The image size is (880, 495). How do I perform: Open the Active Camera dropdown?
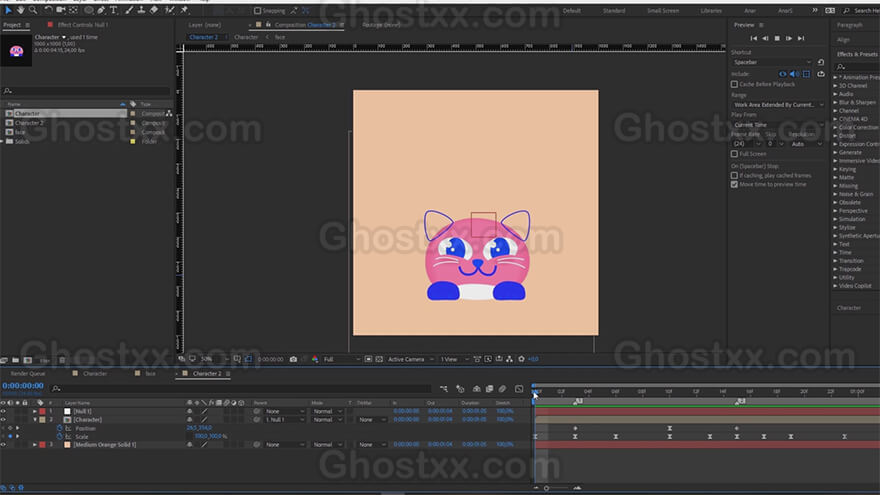411,359
